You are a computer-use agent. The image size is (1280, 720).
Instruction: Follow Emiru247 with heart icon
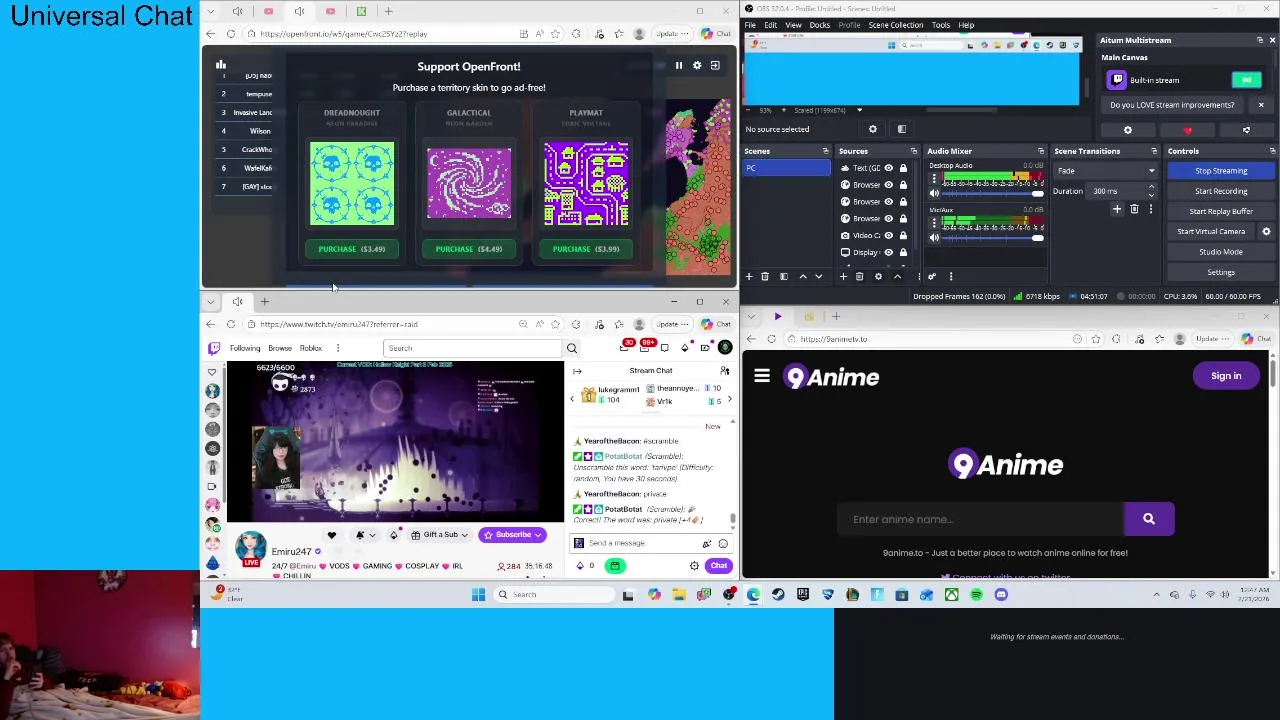(332, 535)
